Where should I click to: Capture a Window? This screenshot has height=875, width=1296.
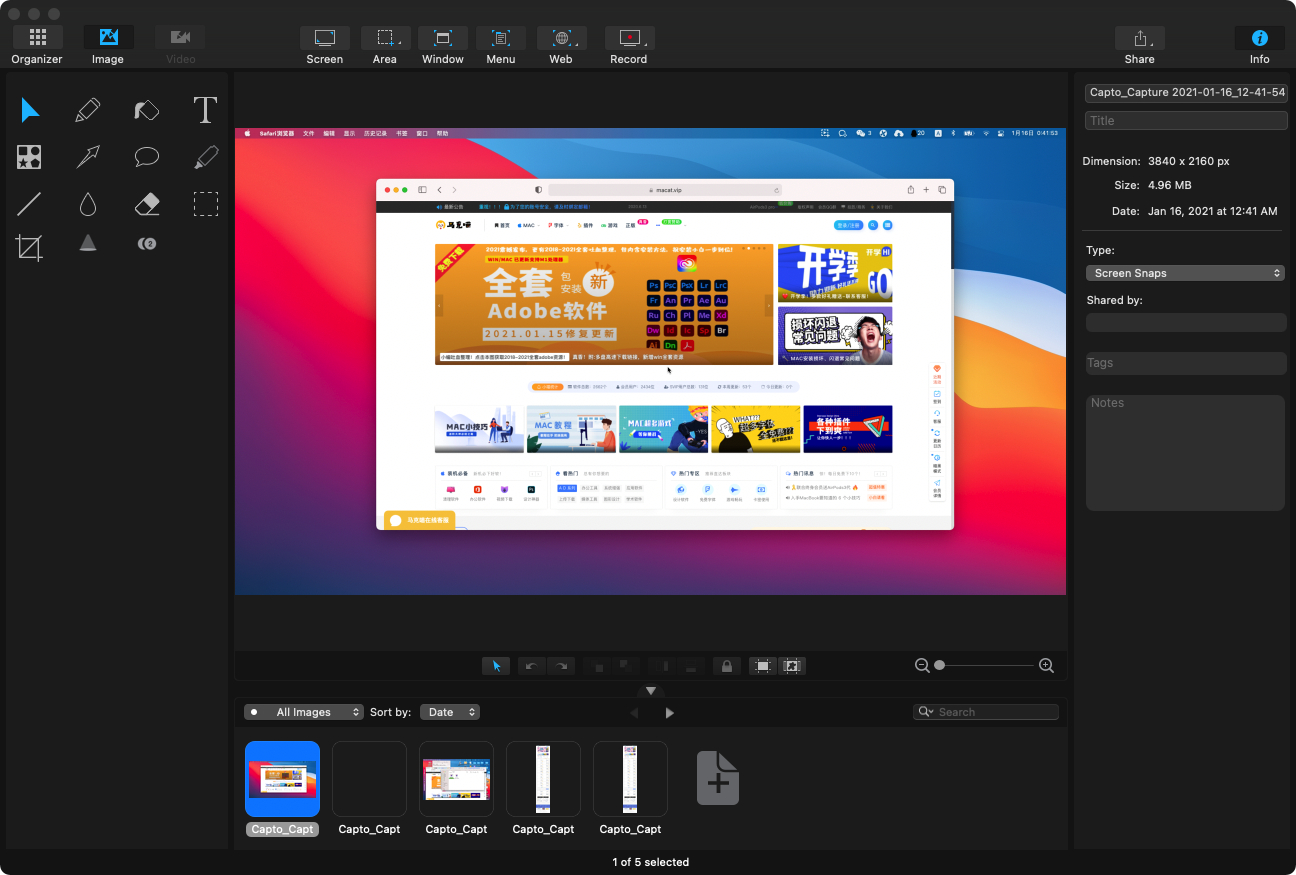443,46
